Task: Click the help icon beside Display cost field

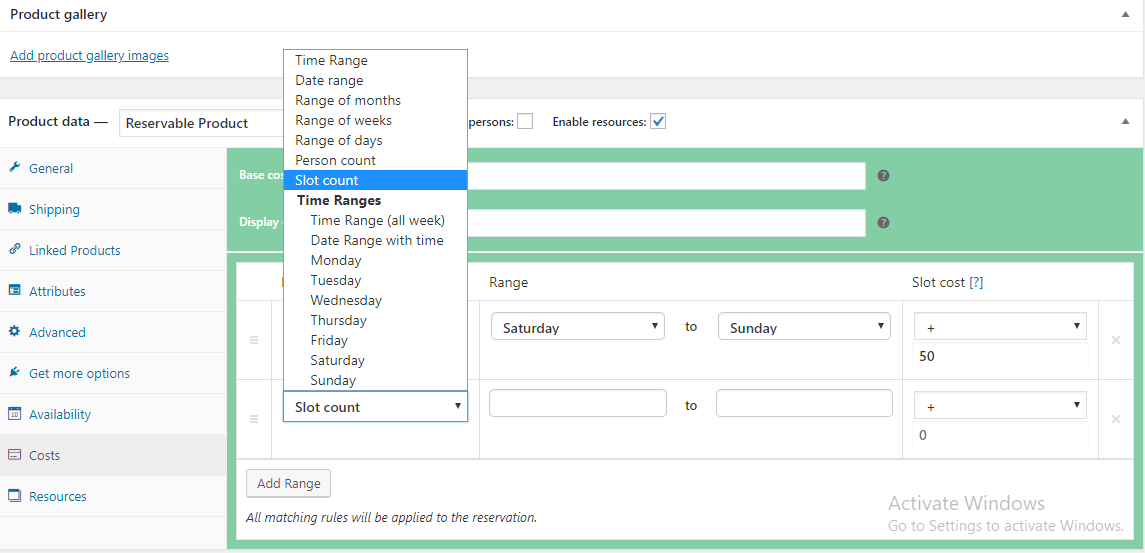Action: 883,223
